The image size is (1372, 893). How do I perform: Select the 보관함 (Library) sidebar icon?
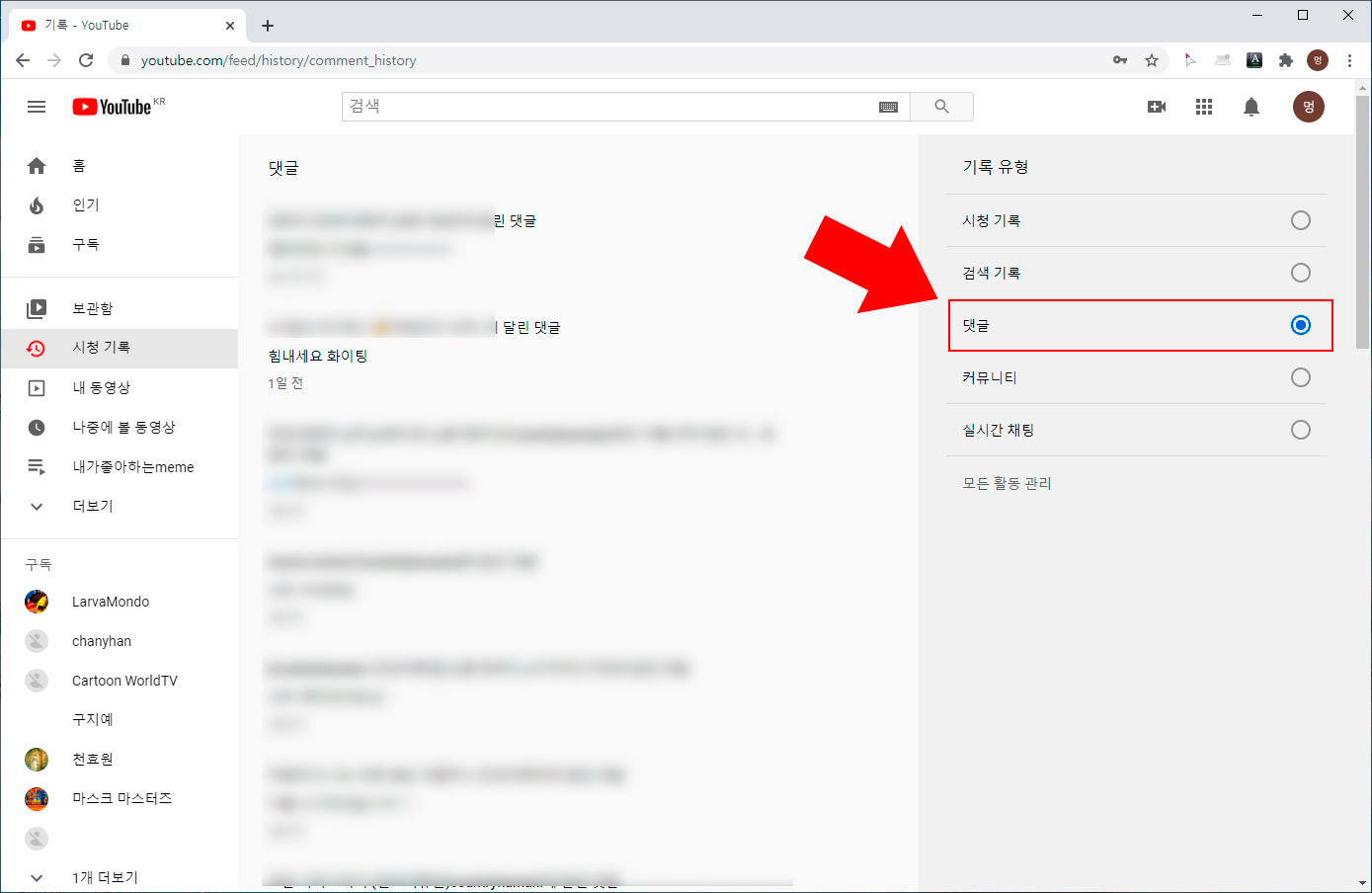(x=37, y=308)
